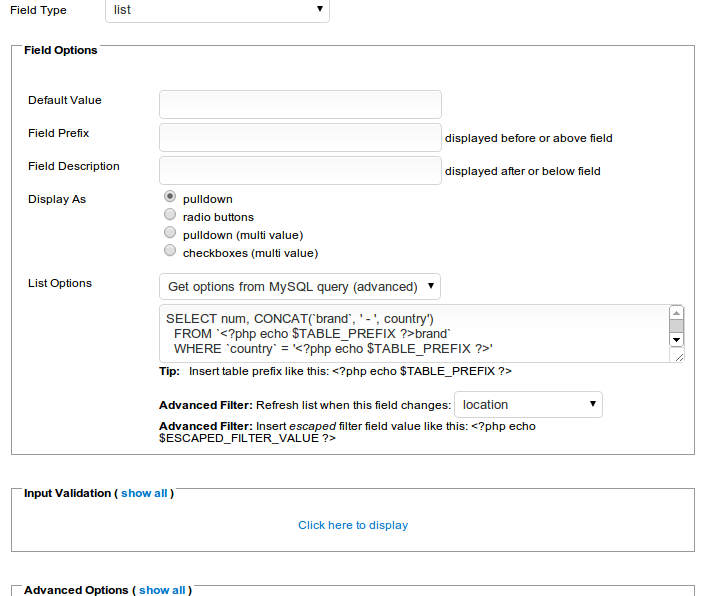Open the Advanced Filter location dropdown

coord(528,405)
